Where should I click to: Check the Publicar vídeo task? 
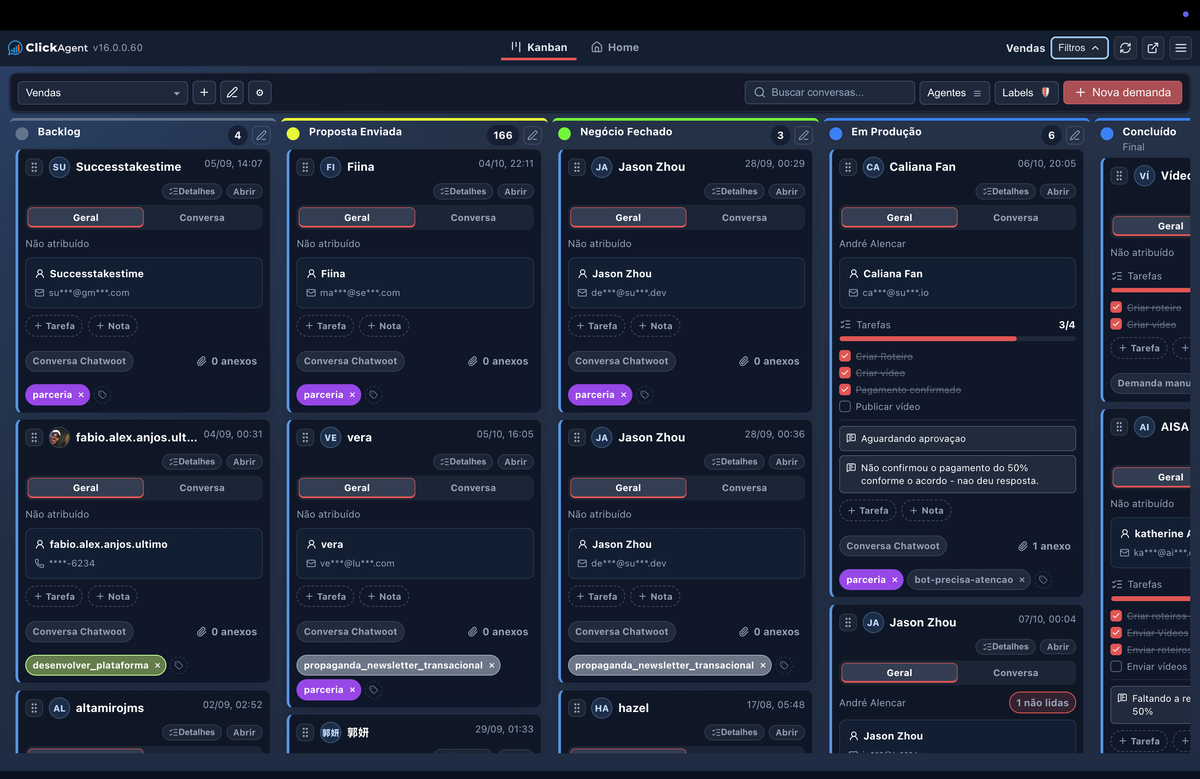pos(845,407)
